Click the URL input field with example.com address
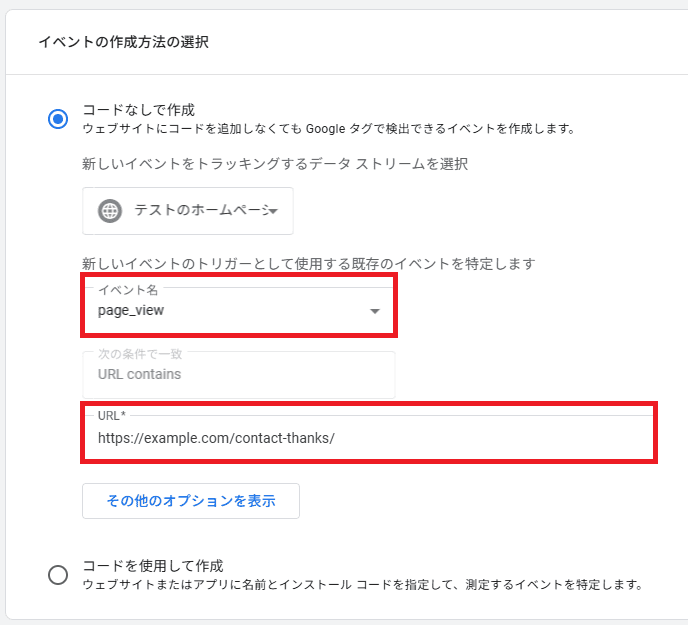 (368, 438)
